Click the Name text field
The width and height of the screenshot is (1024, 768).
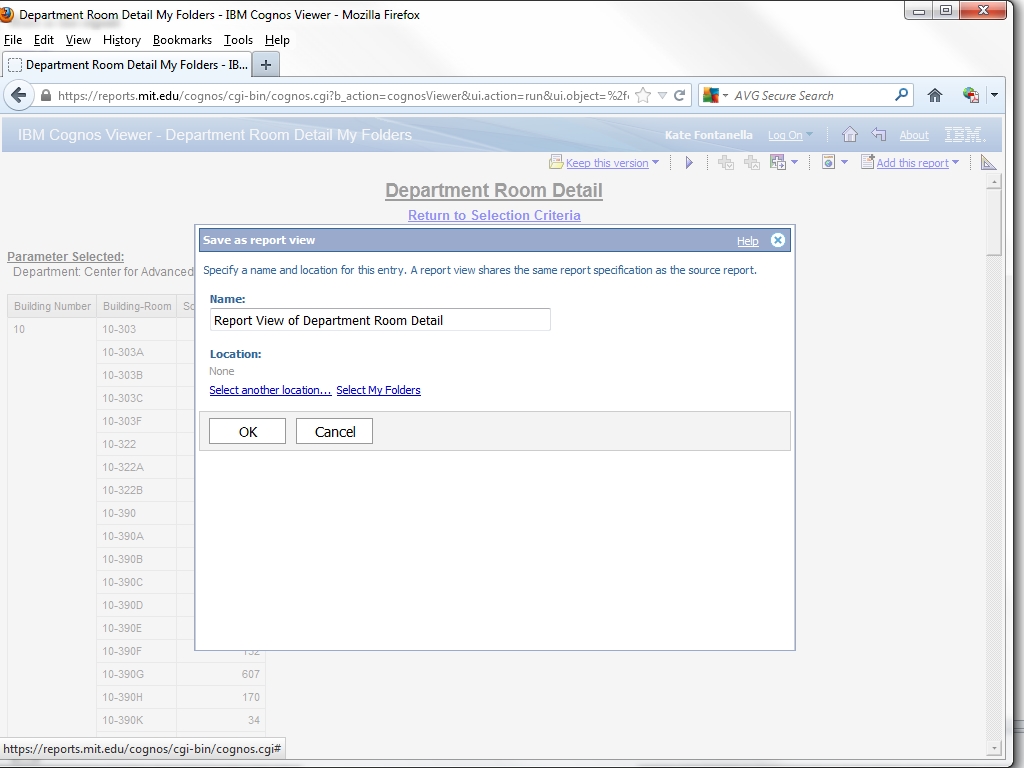(x=380, y=320)
